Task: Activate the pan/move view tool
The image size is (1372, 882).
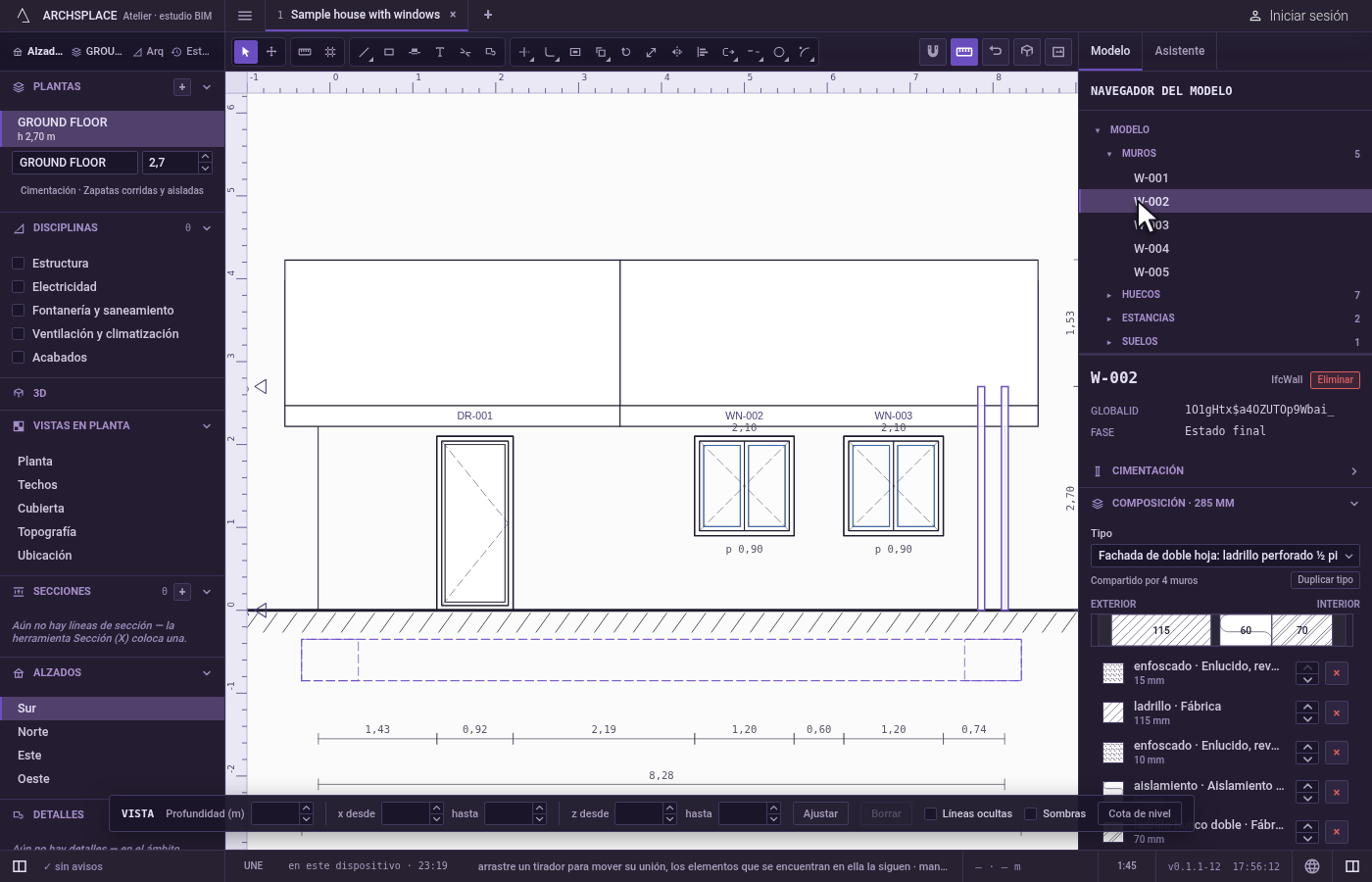Action: (x=271, y=52)
